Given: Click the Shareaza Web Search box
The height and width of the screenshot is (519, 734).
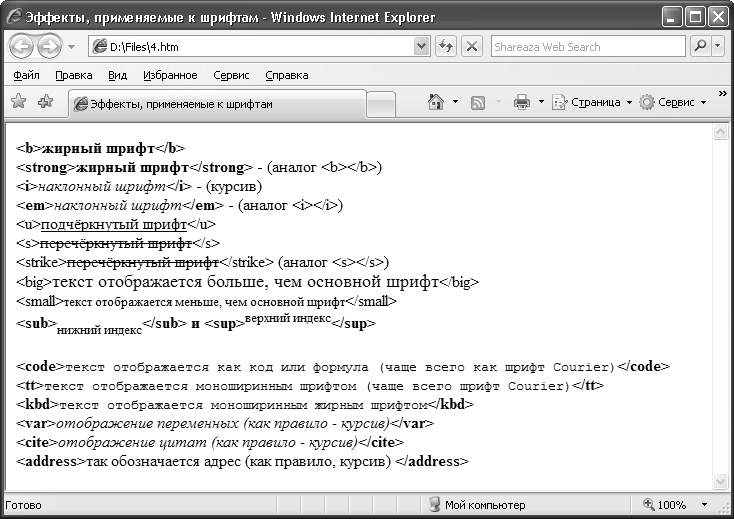Looking at the screenshot, I should click(x=588, y=47).
